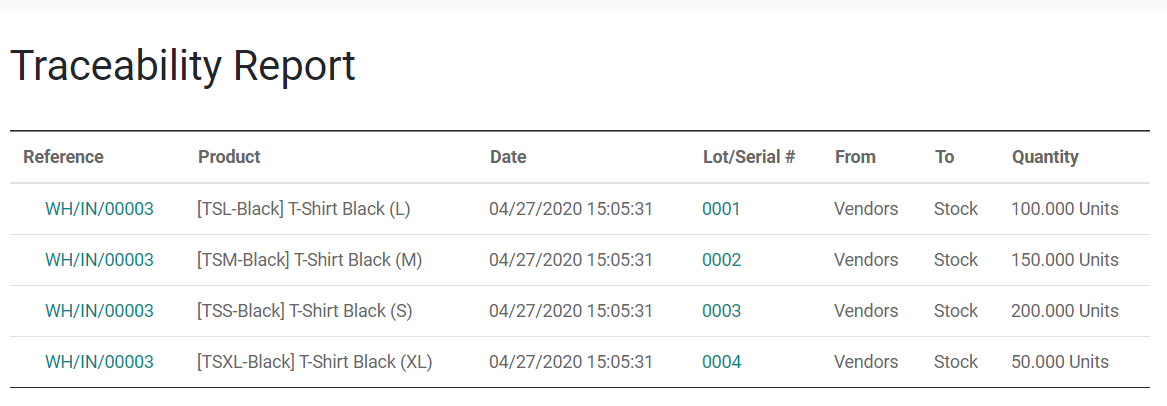Click the Reference column header
Screen dimensions: 1167x406
pyautogui.click(x=63, y=157)
